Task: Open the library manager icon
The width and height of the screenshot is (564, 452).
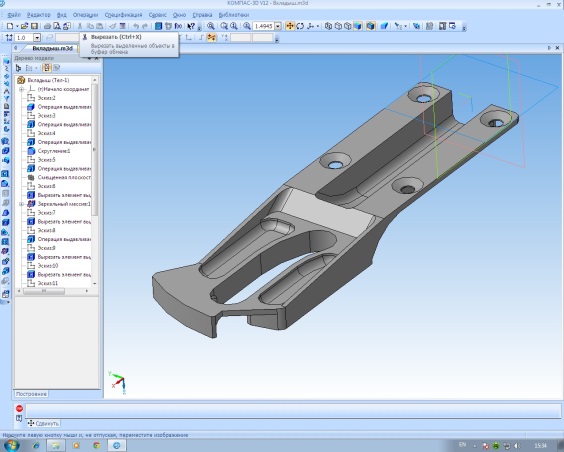Action: click(x=158, y=26)
